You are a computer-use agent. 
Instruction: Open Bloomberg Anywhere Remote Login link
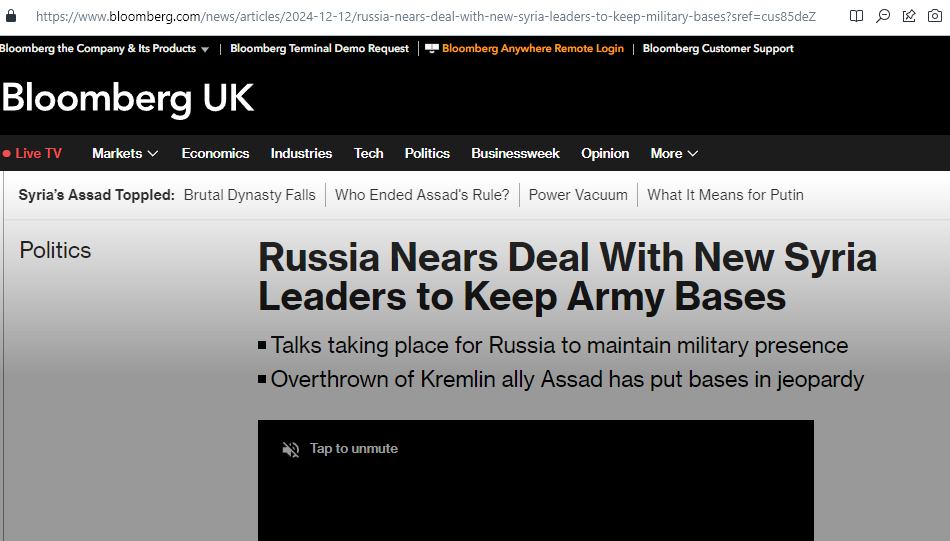coord(533,48)
